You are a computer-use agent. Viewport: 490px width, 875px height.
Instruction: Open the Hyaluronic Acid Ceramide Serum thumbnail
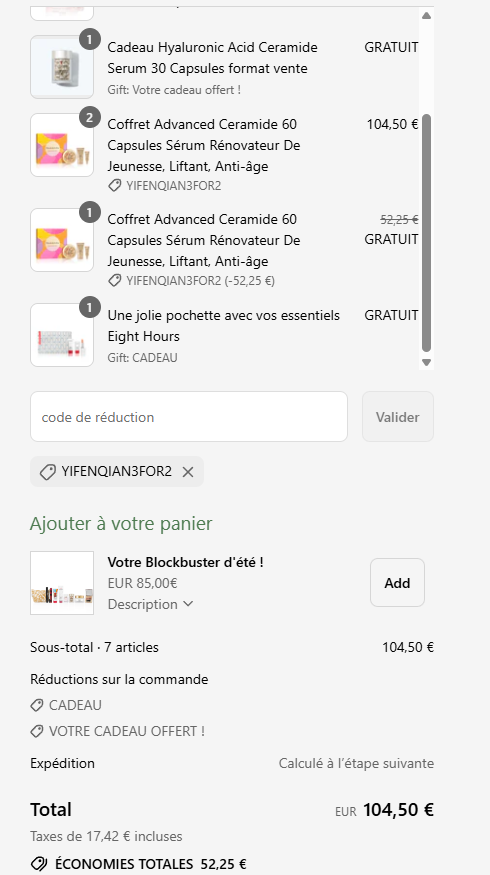[x=62, y=67]
